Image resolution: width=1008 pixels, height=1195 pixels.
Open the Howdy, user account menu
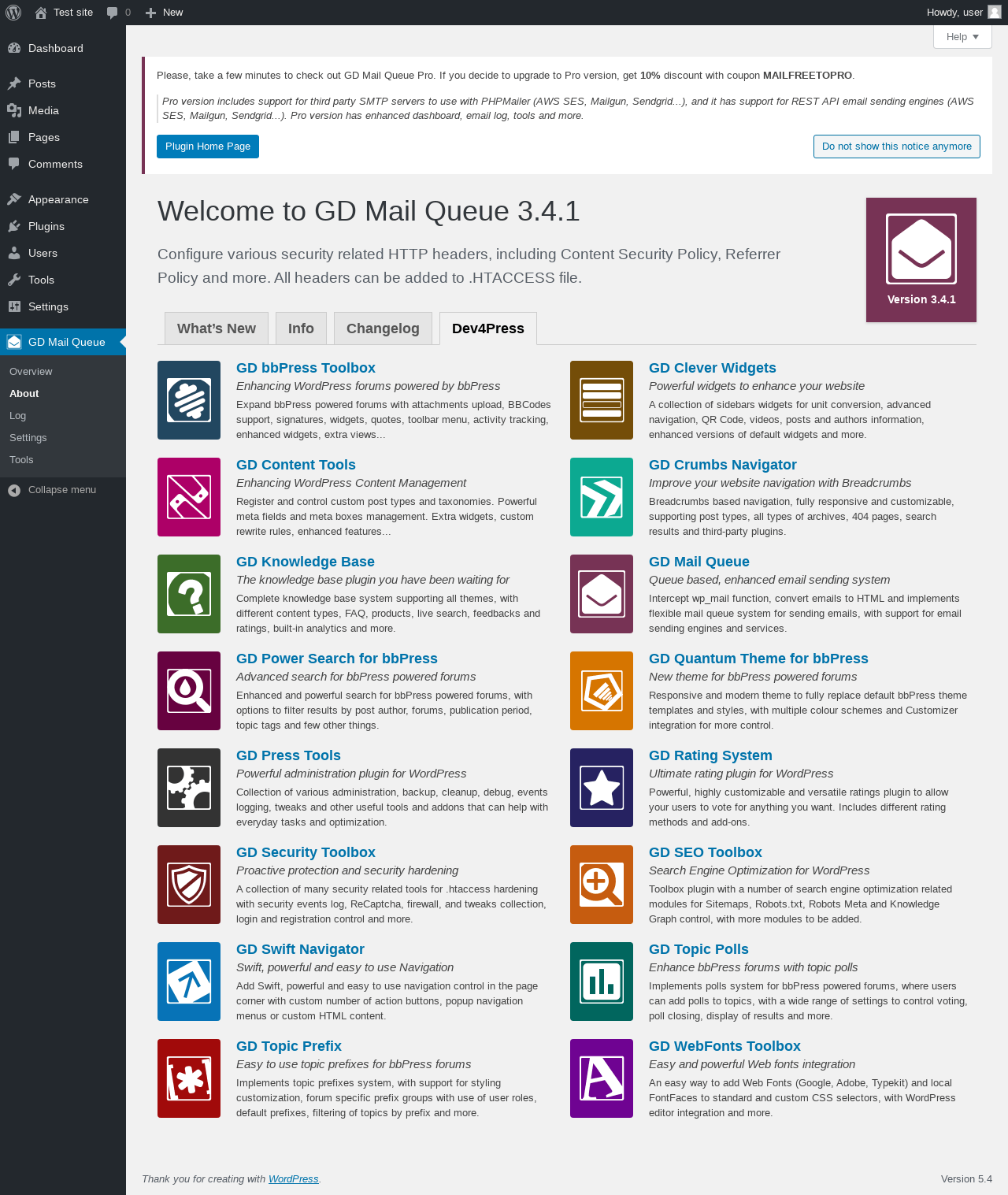pos(963,13)
